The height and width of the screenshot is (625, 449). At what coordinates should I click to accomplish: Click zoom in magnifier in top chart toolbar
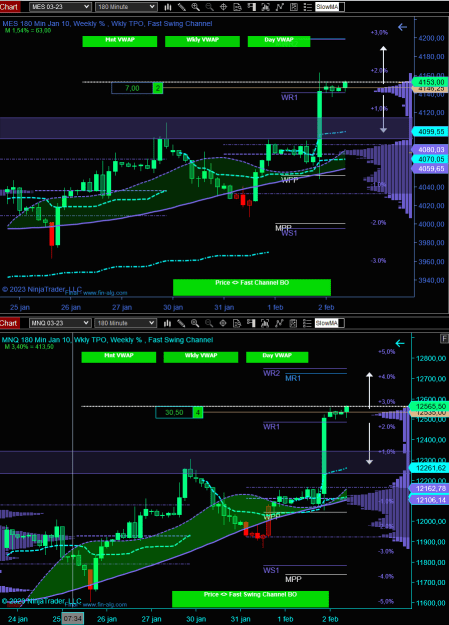click(x=195, y=7)
